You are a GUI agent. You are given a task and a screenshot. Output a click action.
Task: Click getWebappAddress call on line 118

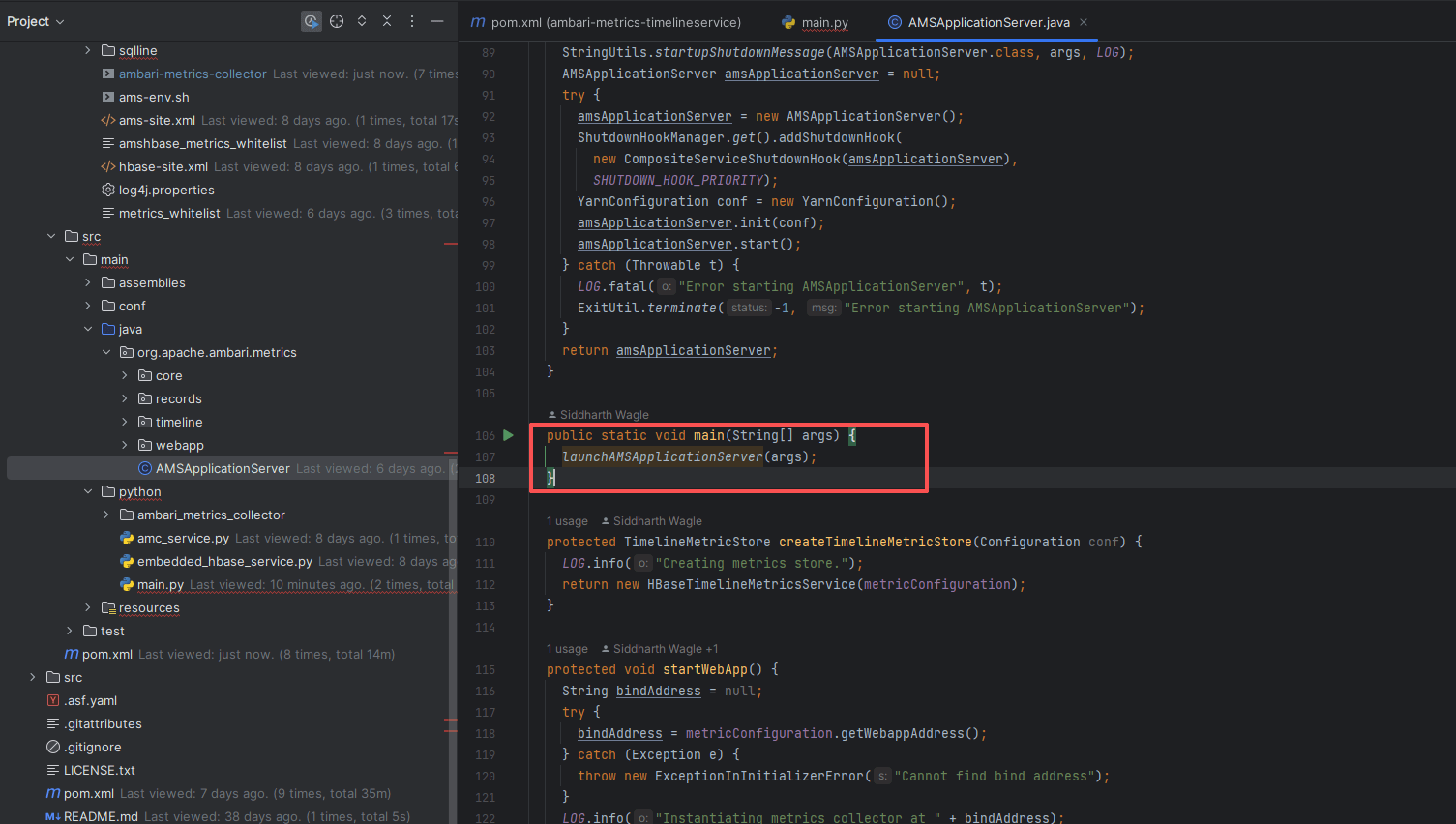point(903,733)
